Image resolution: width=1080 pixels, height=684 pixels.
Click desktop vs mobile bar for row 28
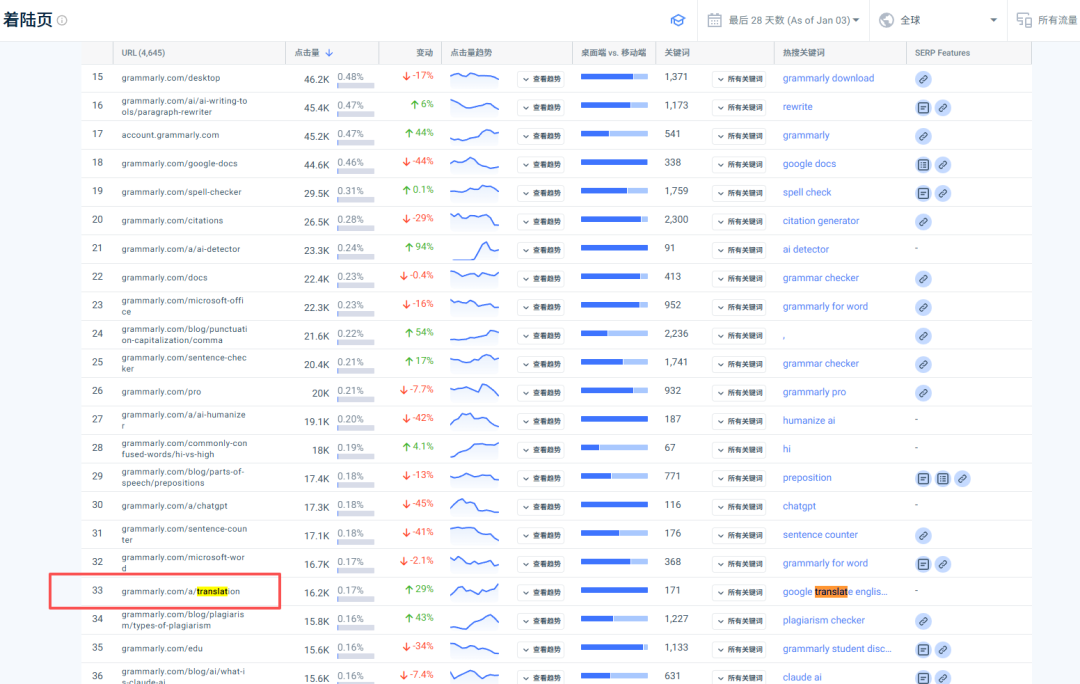[614, 448]
